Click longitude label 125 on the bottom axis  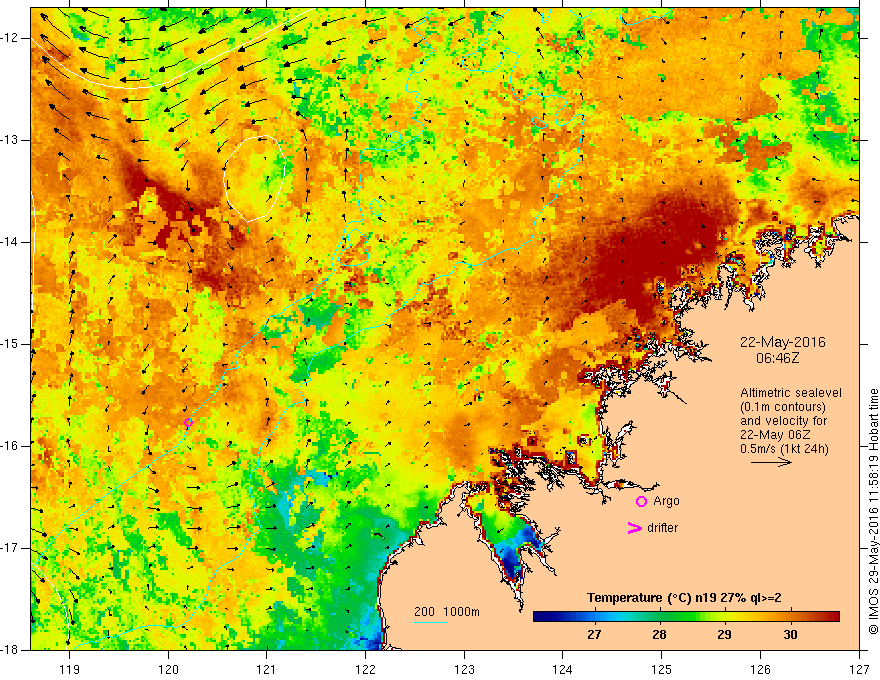tap(662, 669)
